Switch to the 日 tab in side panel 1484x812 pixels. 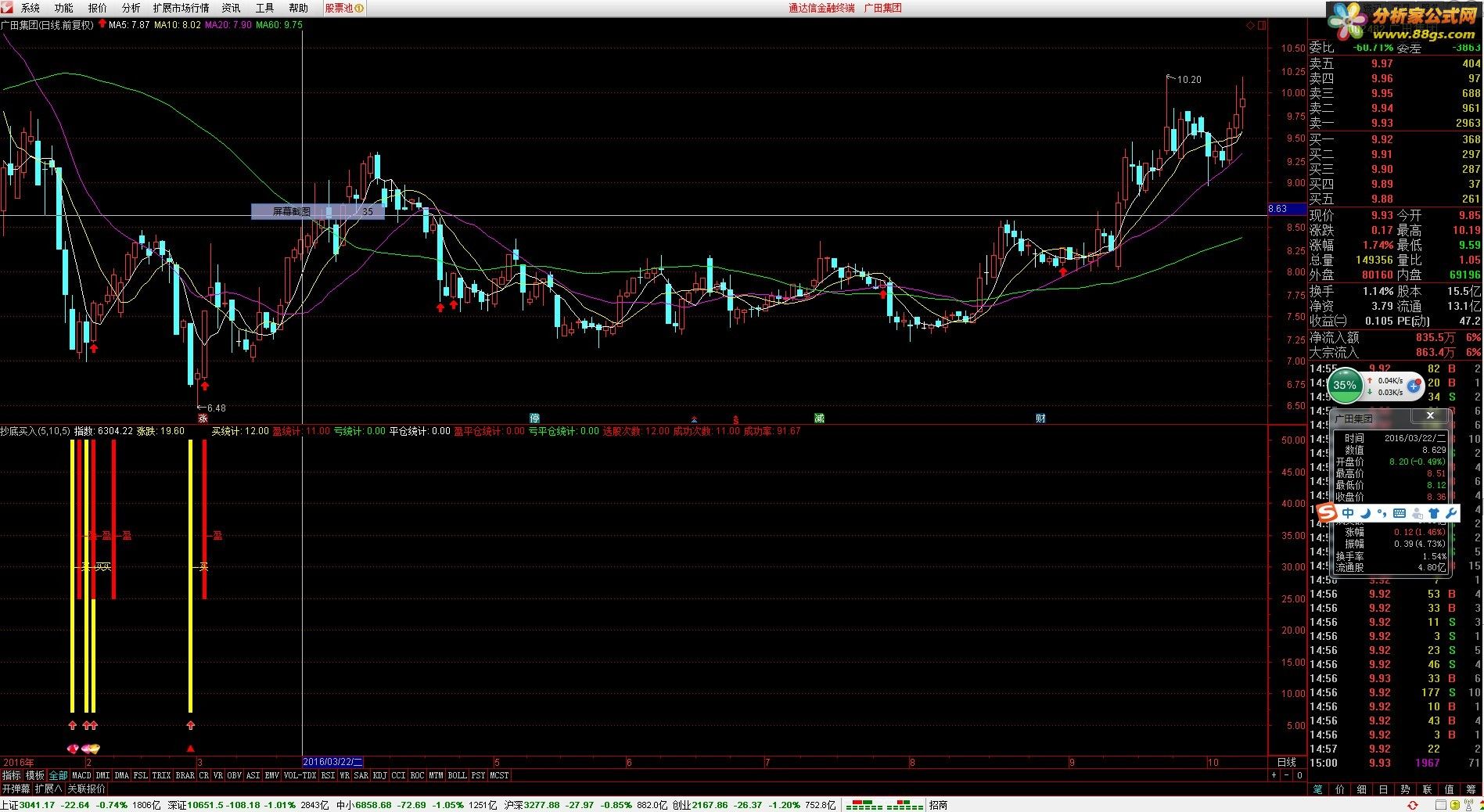(x=1384, y=789)
